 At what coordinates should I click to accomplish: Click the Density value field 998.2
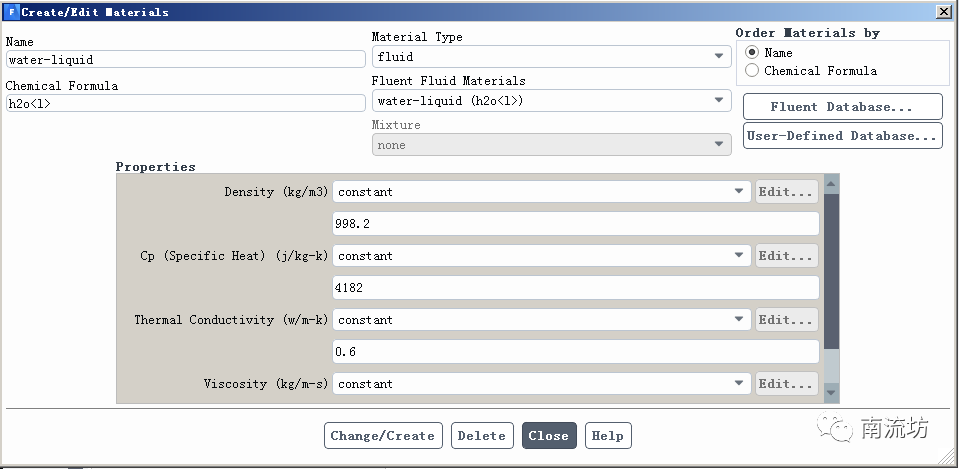point(575,224)
